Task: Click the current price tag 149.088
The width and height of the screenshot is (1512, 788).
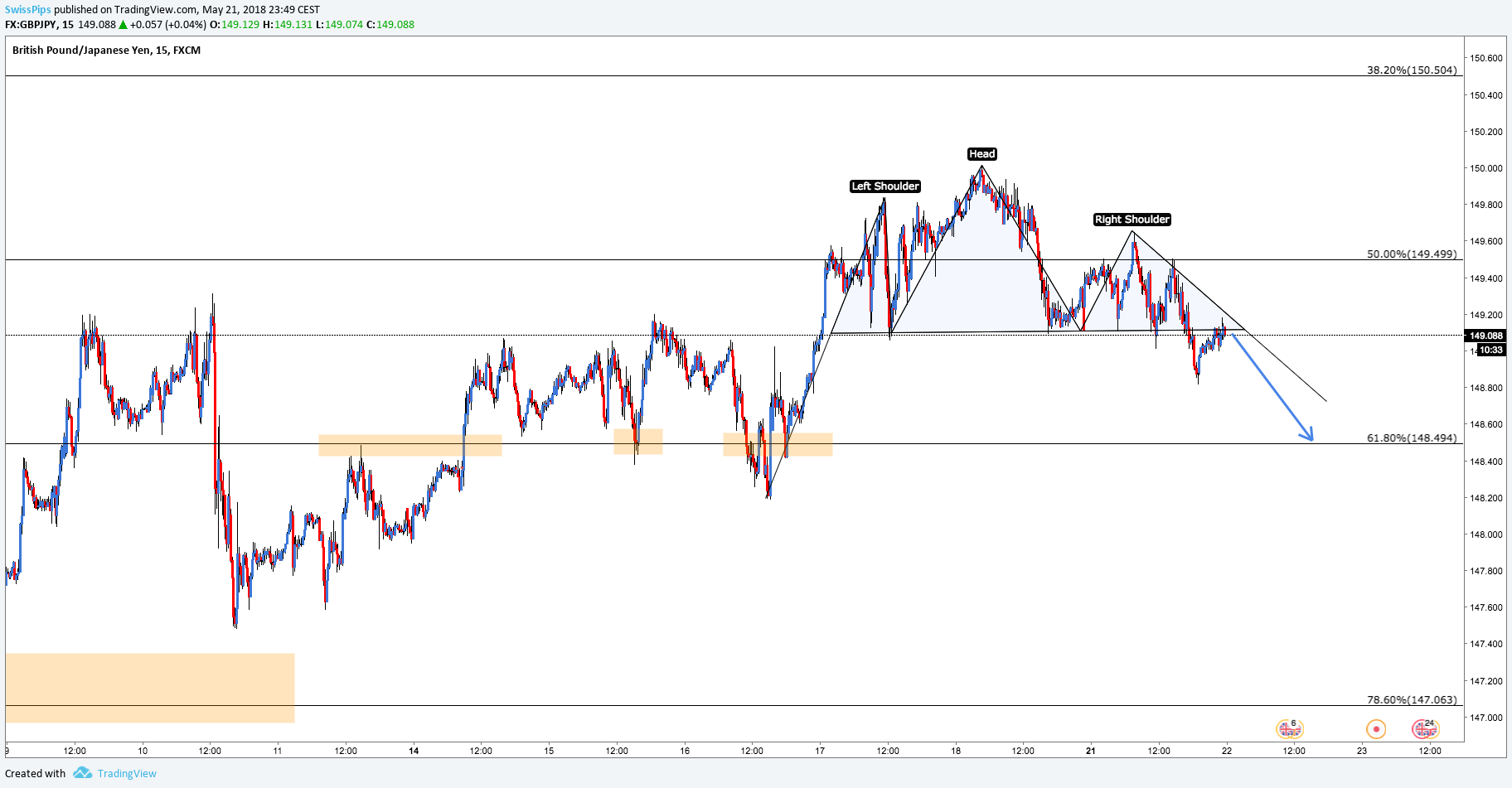Action: coord(1485,336)
